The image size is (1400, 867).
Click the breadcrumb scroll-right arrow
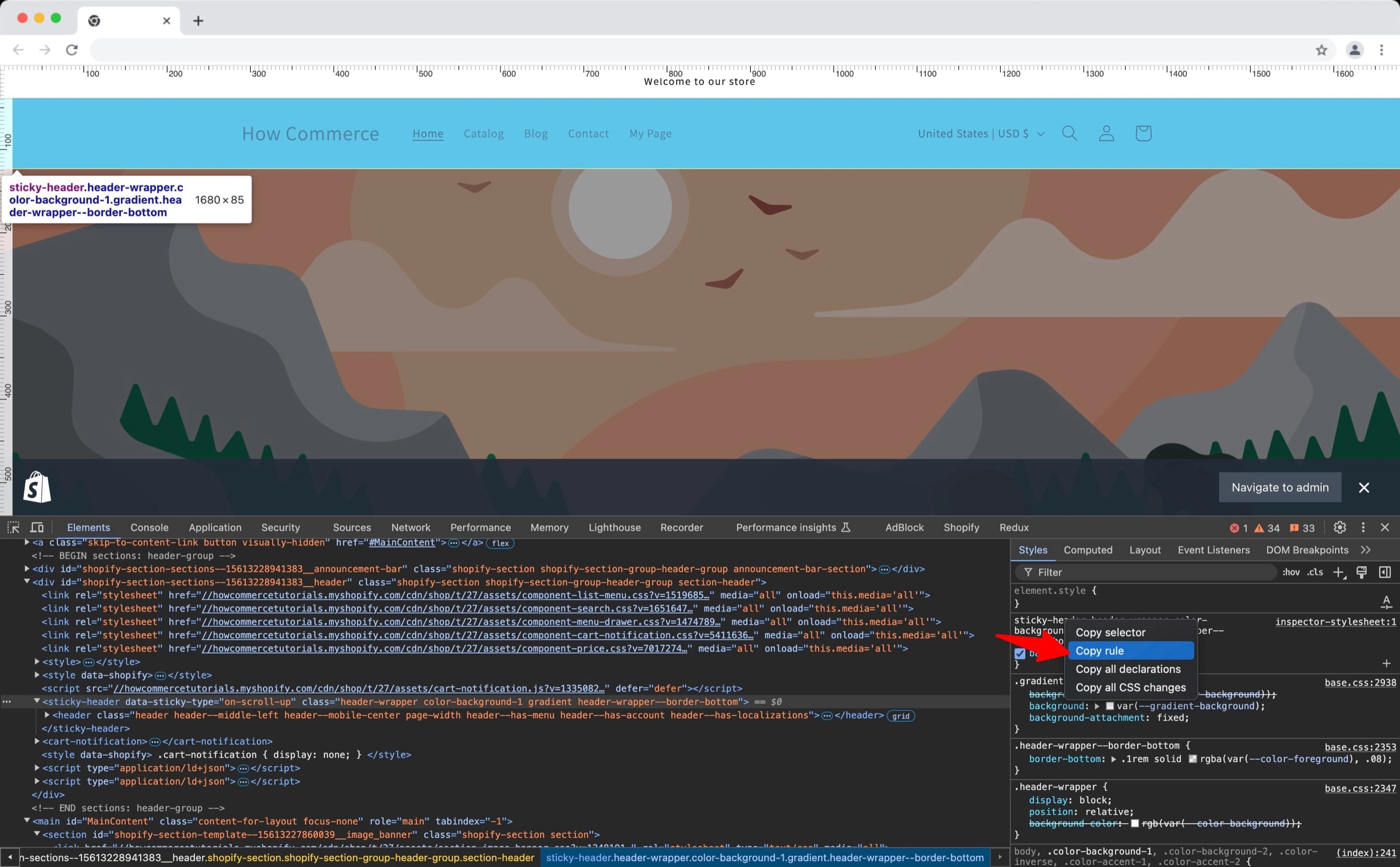tap(999, 857)
